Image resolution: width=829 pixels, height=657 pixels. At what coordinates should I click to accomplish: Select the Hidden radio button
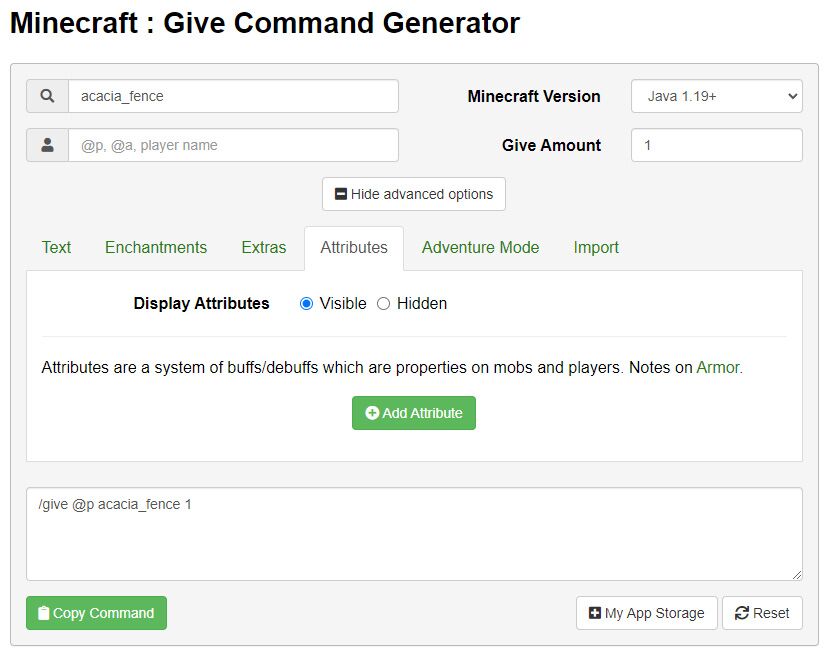click(383, 304)
